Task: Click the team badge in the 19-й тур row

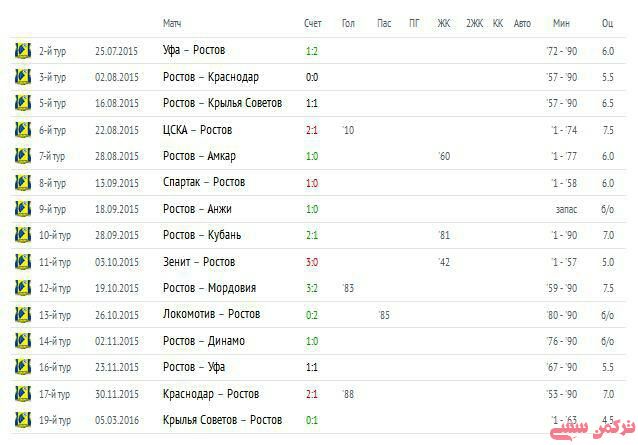Action: coord(23,420)
